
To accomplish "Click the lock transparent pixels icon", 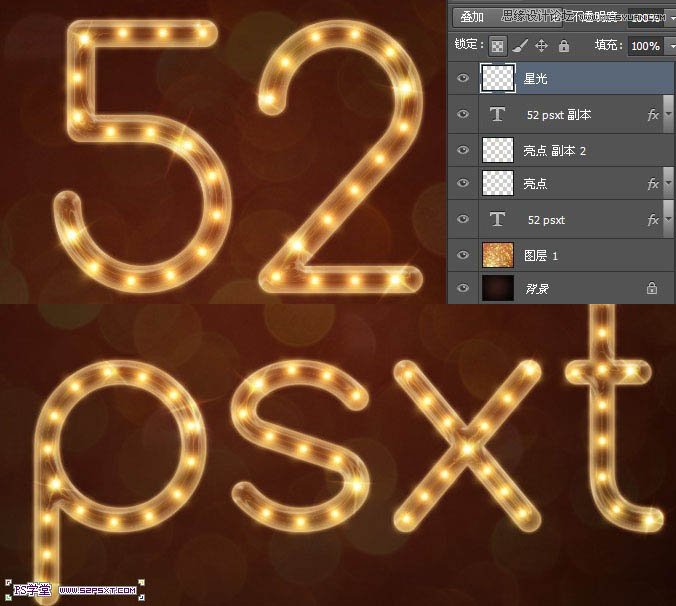I will pos(497,46).
